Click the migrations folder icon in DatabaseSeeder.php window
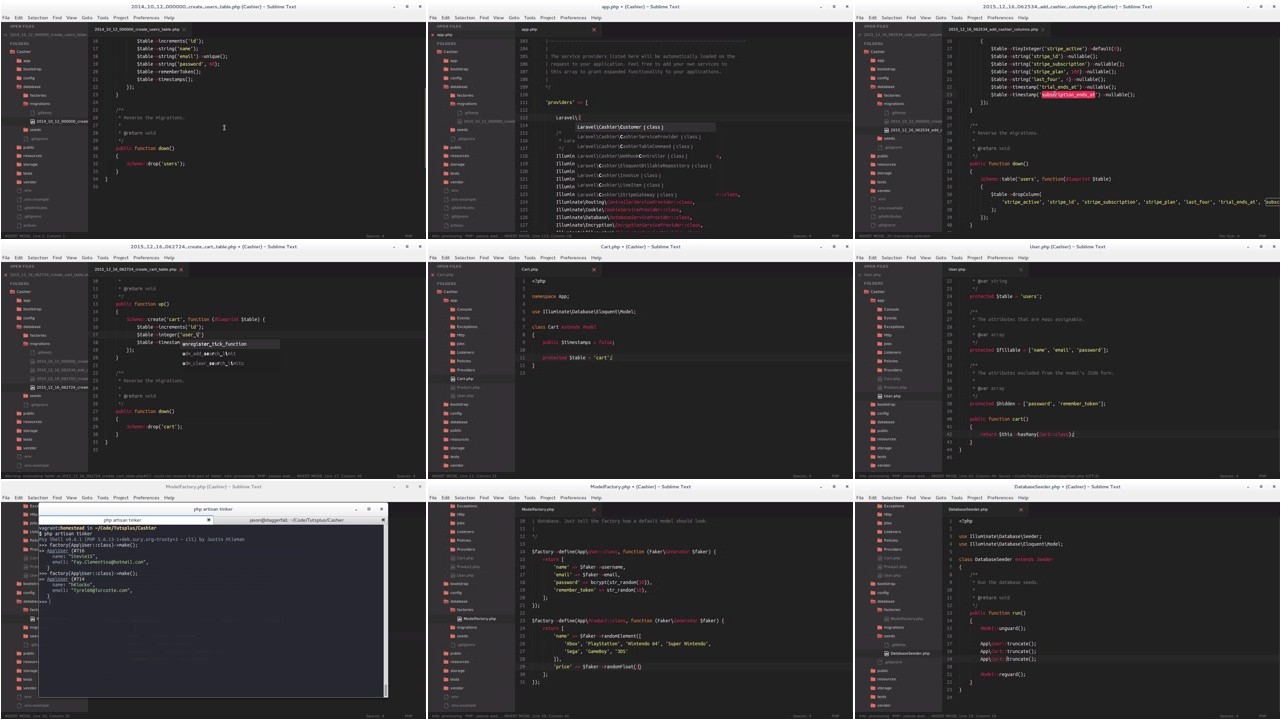Screen dimensions: 1281x720 (880, 627)
